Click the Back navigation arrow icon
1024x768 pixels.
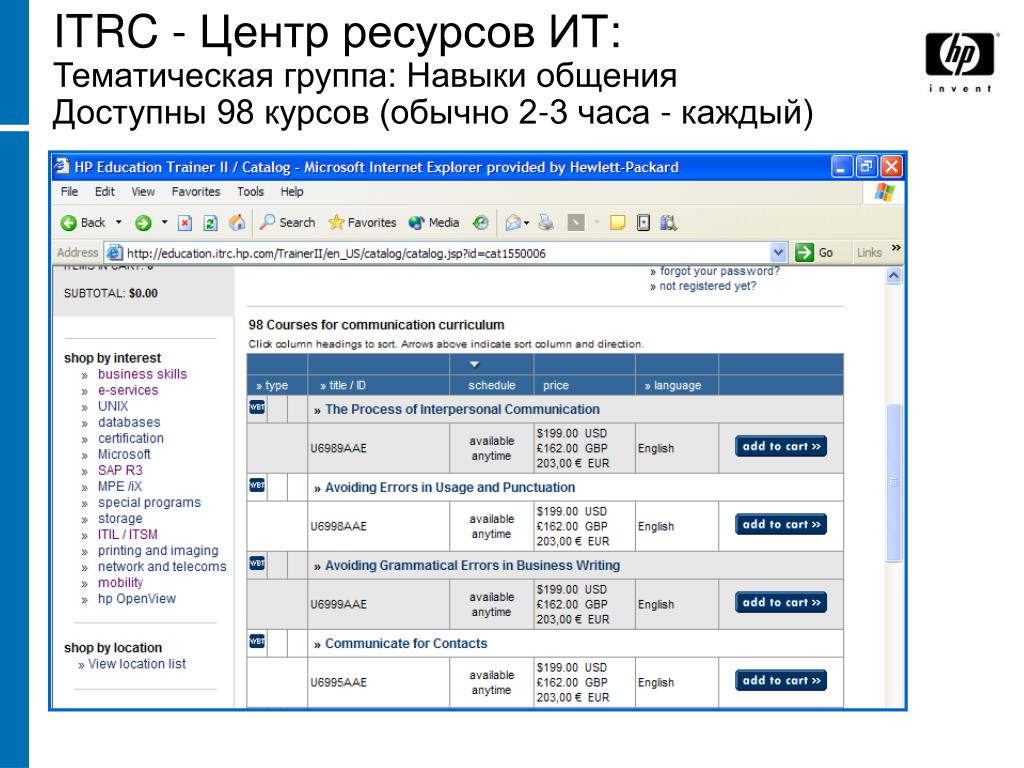tap(68, 223)
